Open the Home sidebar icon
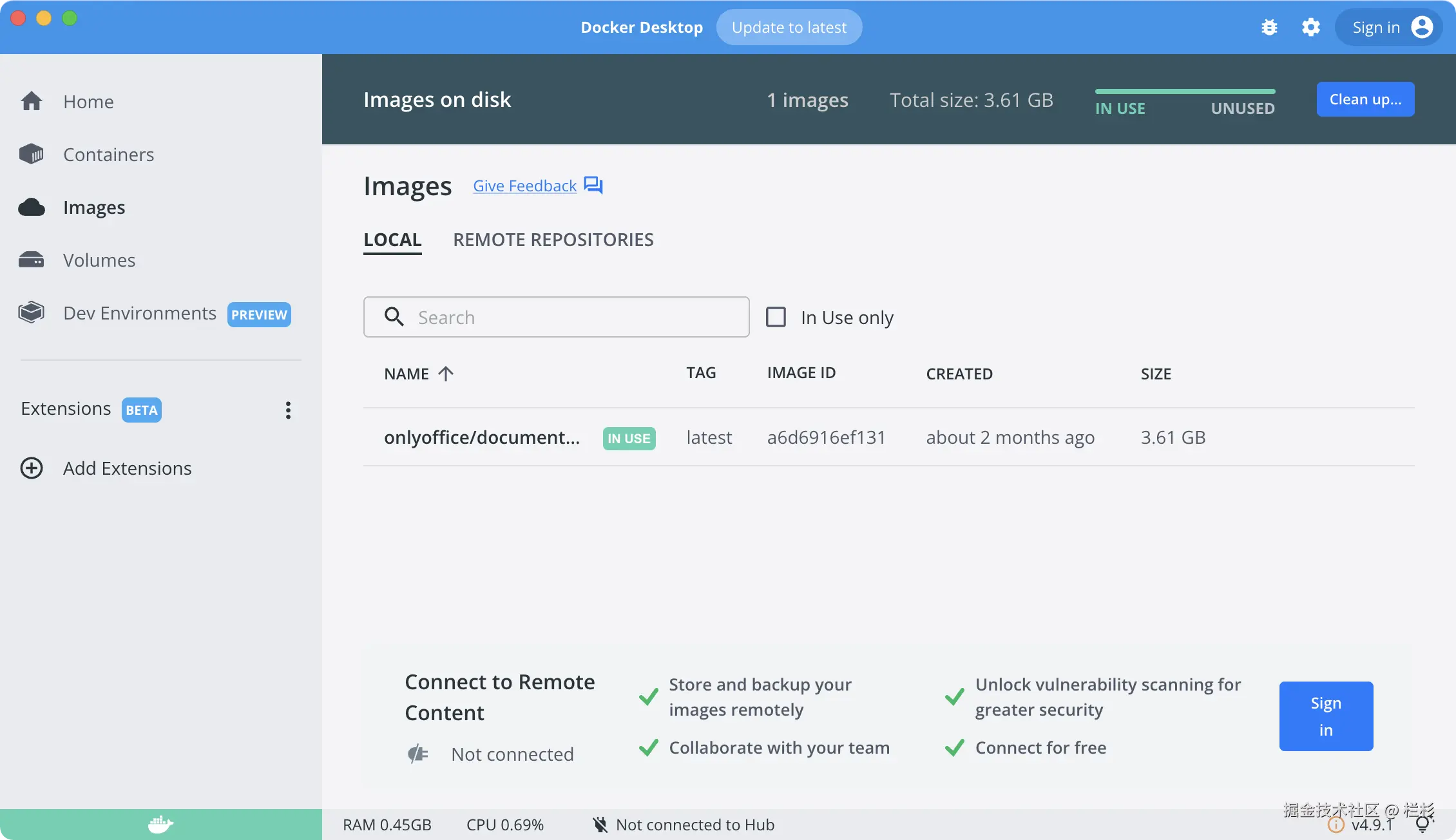The width and height of the screenshot is (1456, 840). pyautogui.click(x=31, y=102)
